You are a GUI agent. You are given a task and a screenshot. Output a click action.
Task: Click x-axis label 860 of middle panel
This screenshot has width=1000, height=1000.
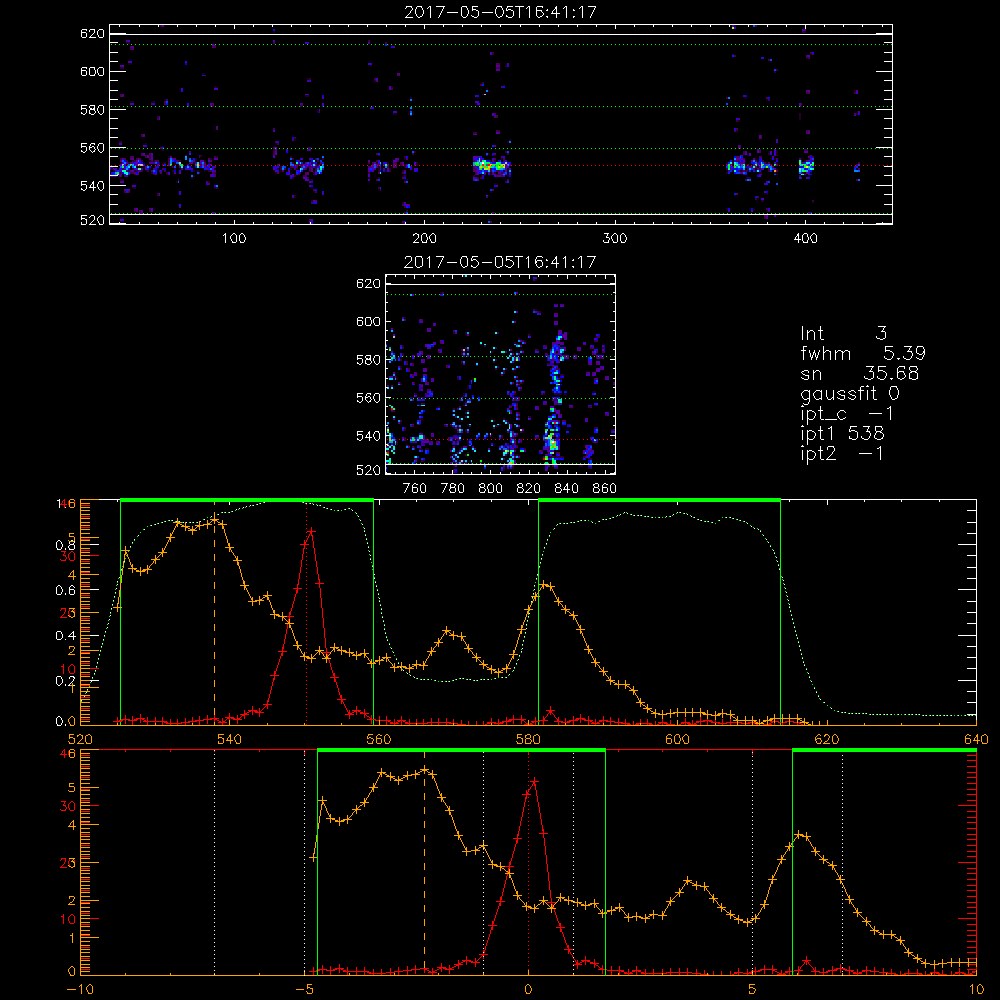point(605,489)
